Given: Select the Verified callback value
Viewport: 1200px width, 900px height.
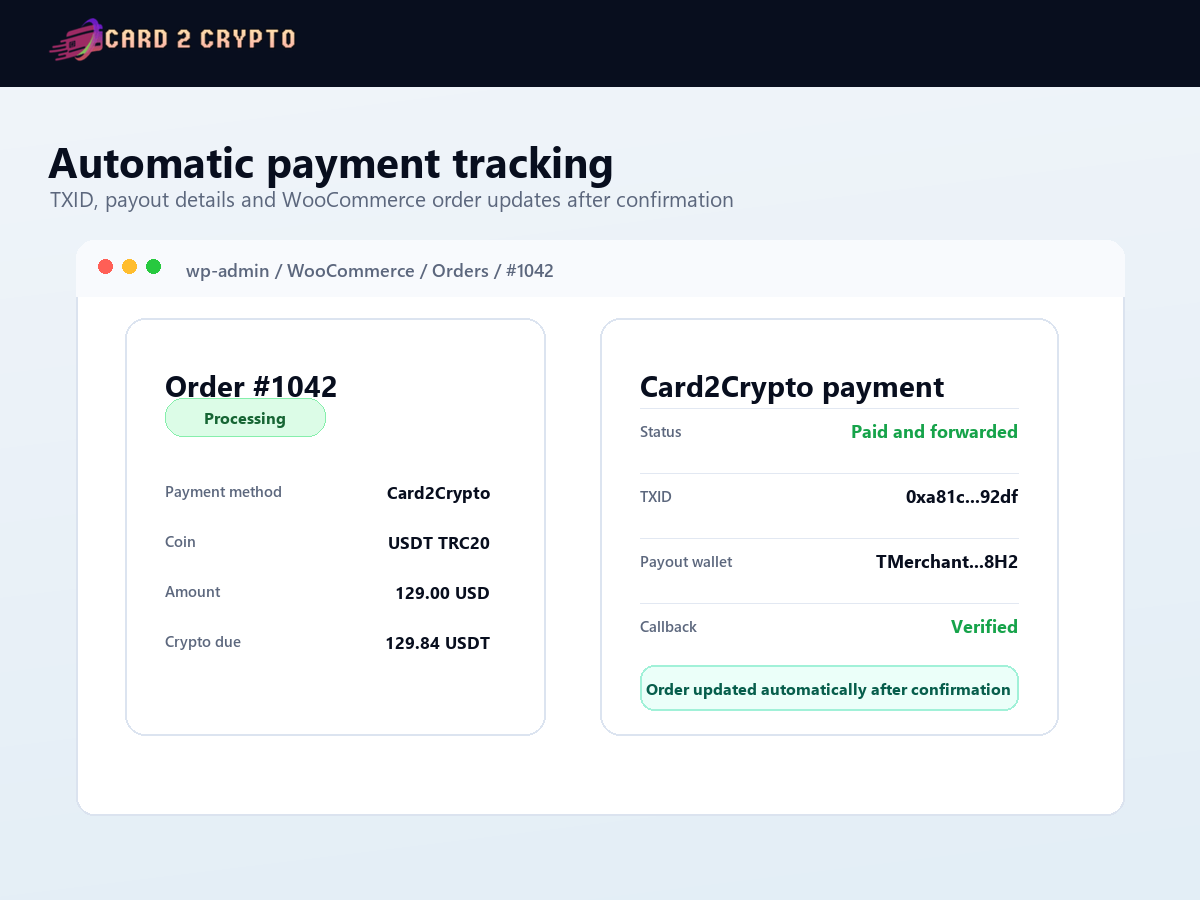Looking at the screenshot, I should (x=984, y=627).
